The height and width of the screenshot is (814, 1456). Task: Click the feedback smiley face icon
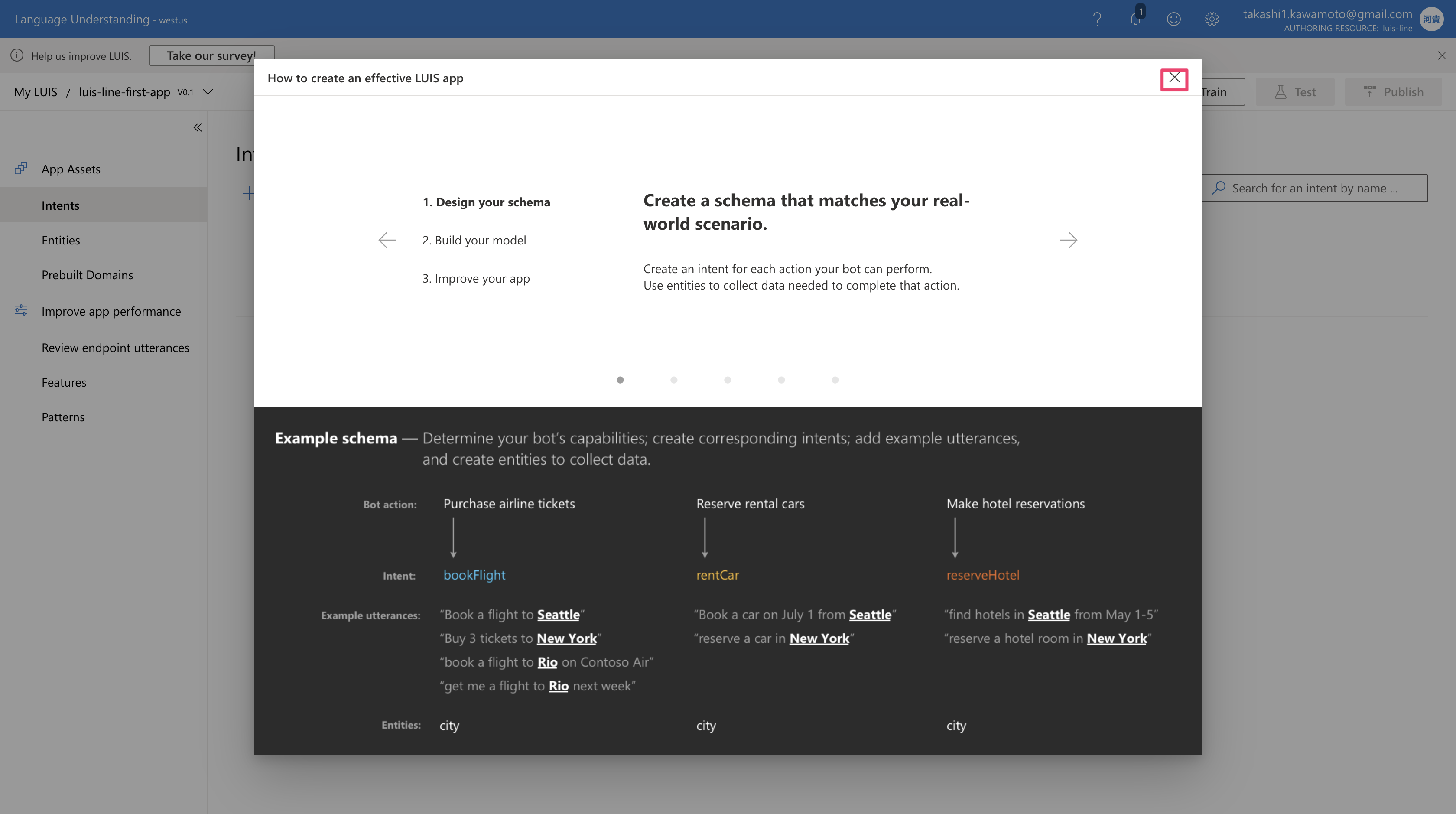(x=1173, y=19)
